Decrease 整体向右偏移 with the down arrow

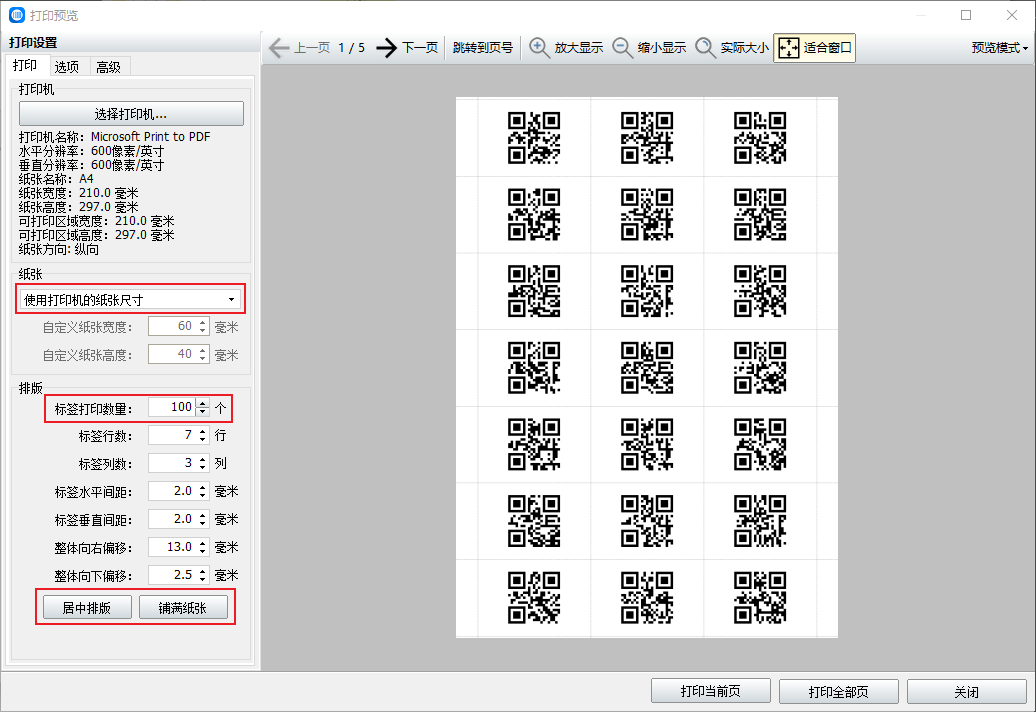(x=203, y=552)
